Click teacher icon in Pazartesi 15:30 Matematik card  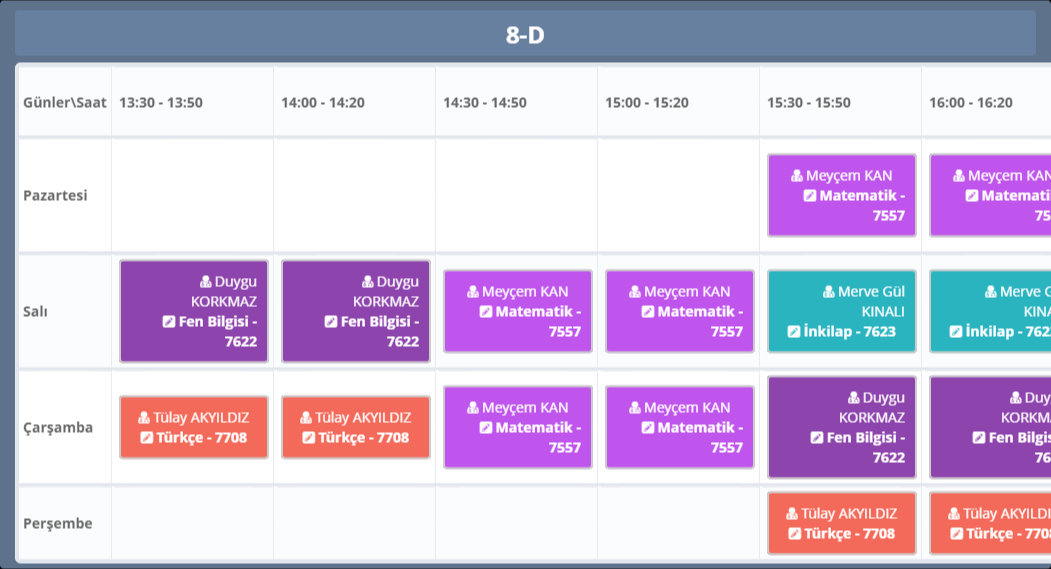[x=797, y=176]
